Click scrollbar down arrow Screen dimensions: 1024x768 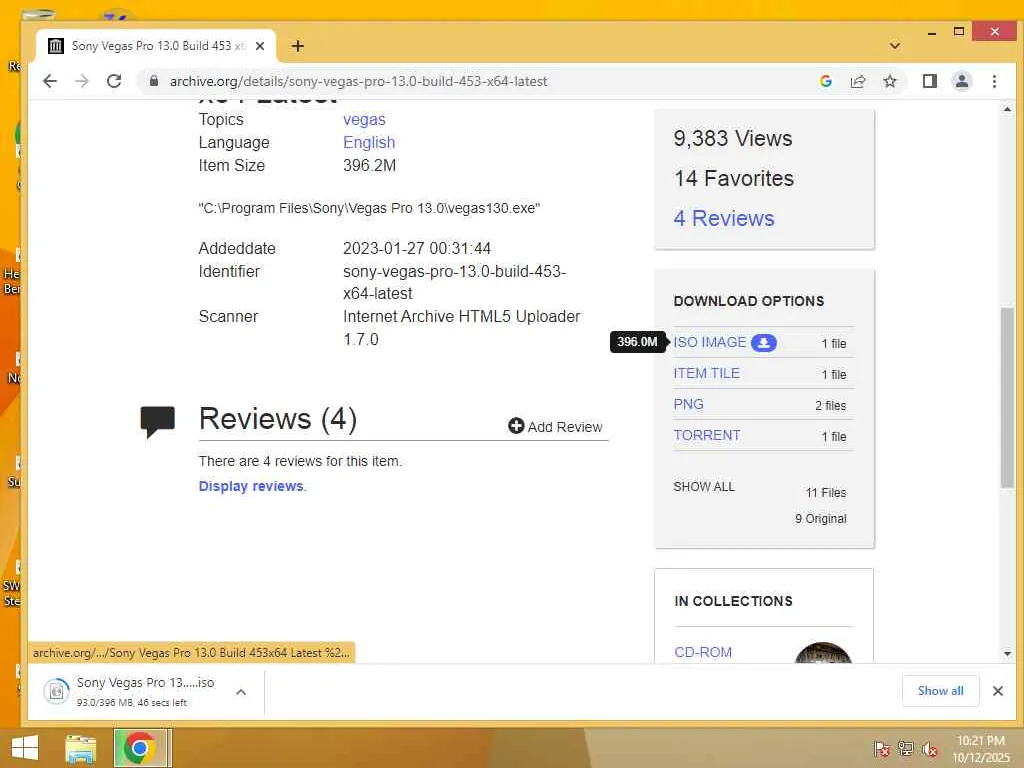click(1007, 654)
